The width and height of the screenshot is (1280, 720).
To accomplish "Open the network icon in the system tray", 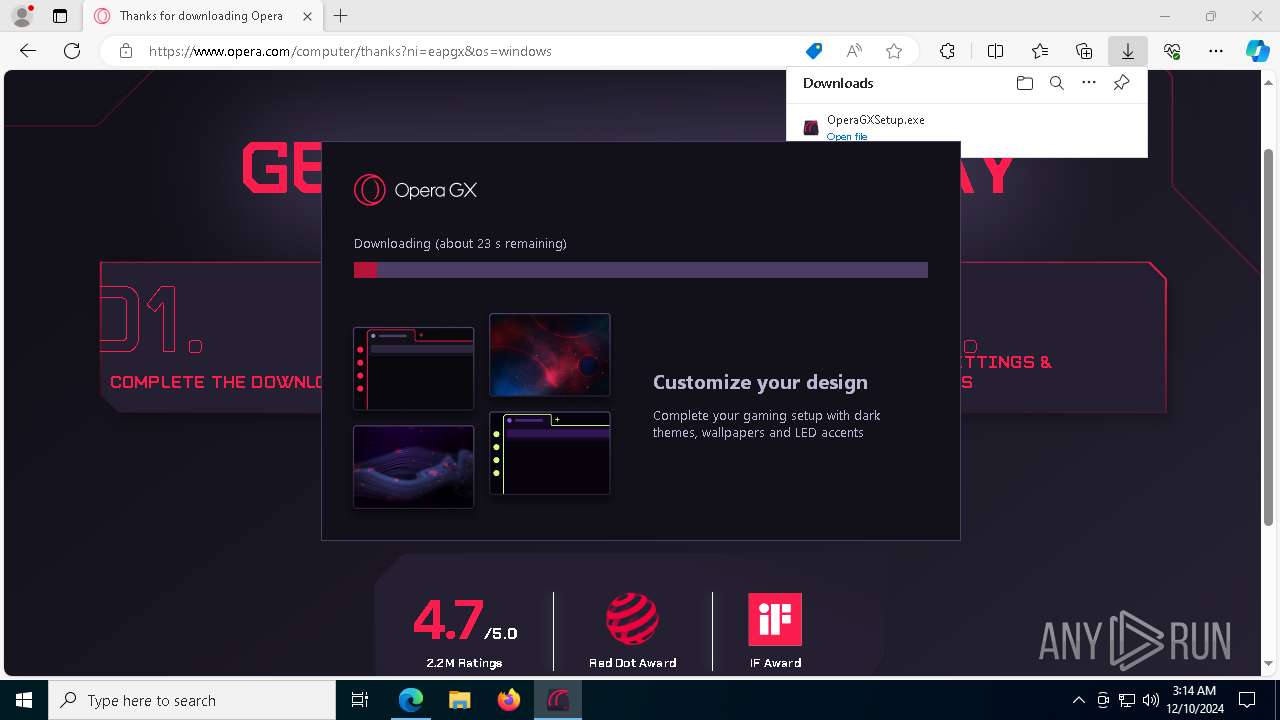I will click(1127, 700).
